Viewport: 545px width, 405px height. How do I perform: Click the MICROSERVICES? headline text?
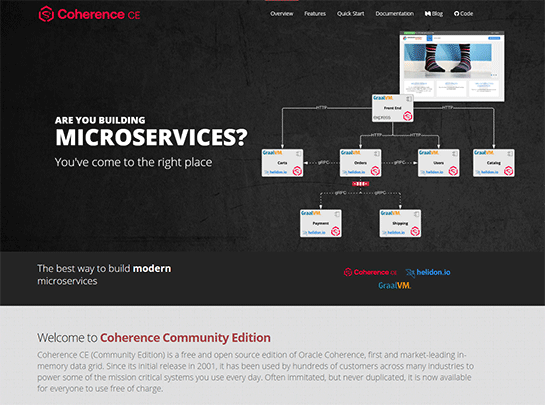coord(151,137)
